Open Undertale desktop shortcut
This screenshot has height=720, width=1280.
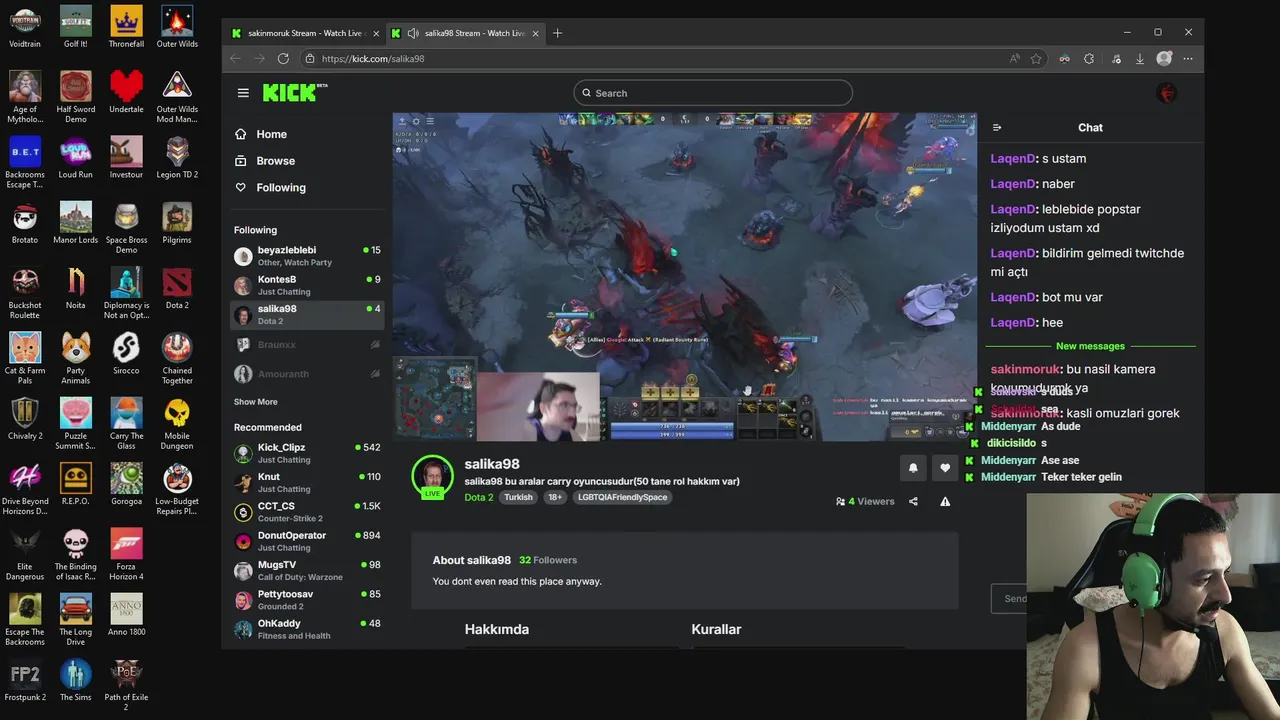point(126,91)
